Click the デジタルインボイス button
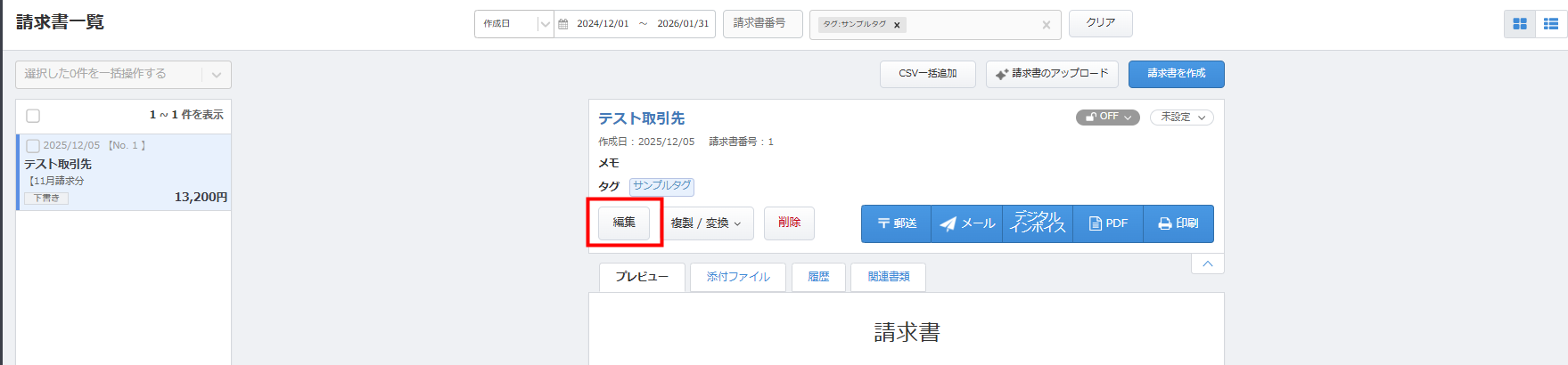The height and width of the screenshot is (365, 1568). pos(1038,223)
